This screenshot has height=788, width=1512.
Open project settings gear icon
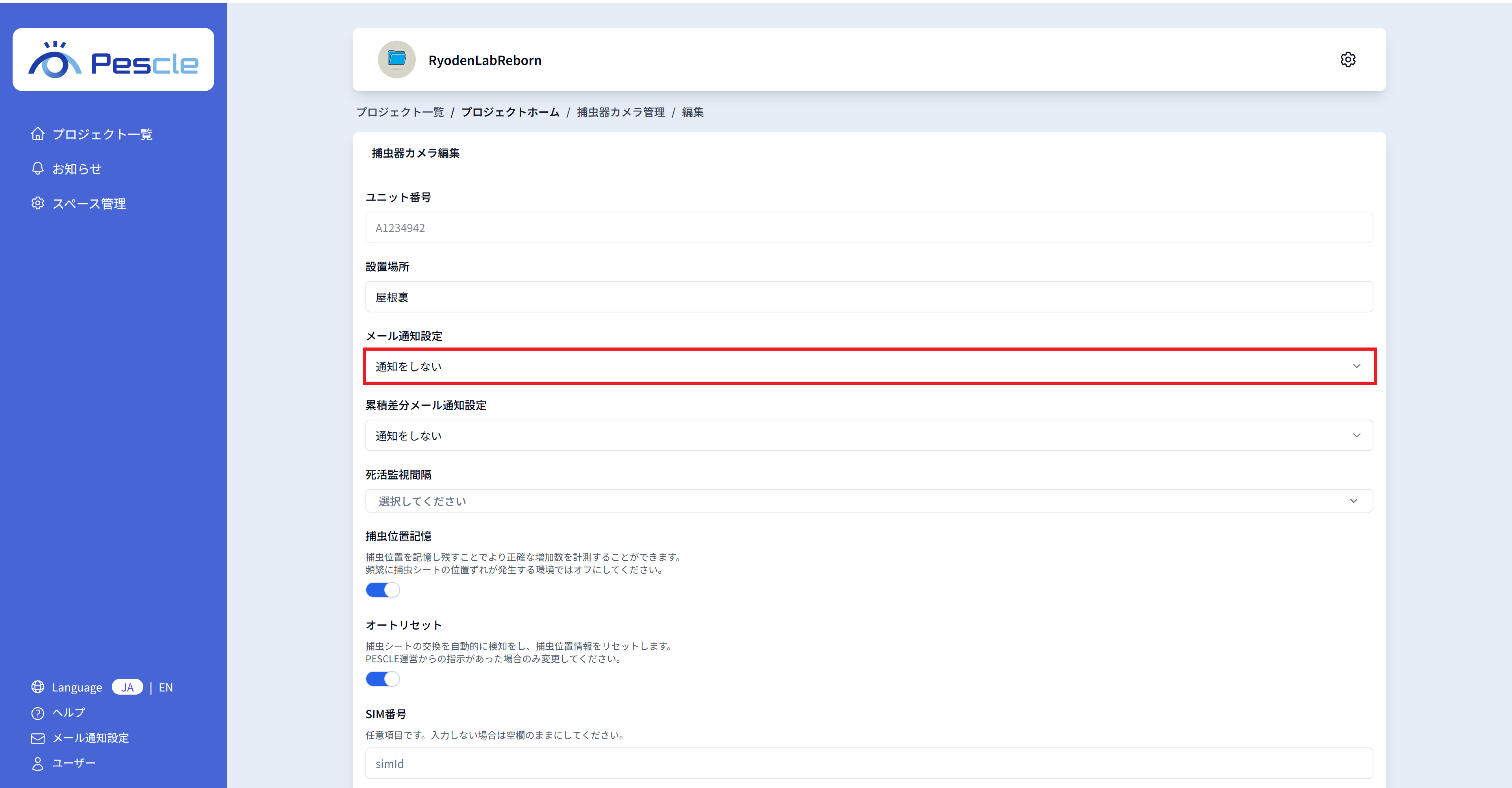point(1348,60)
